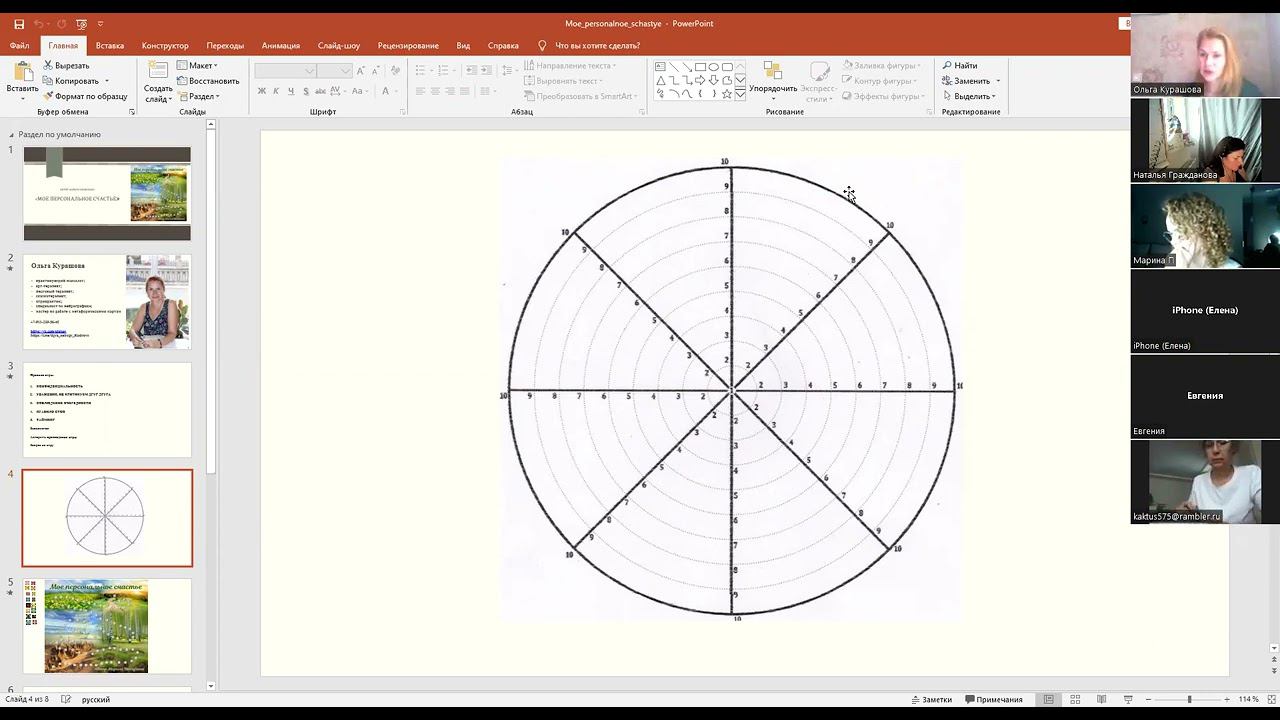This screenshot has height=720, width=1280.
Task: Switch to the Конструктор ribbon tab
Action: click(165, 45)
